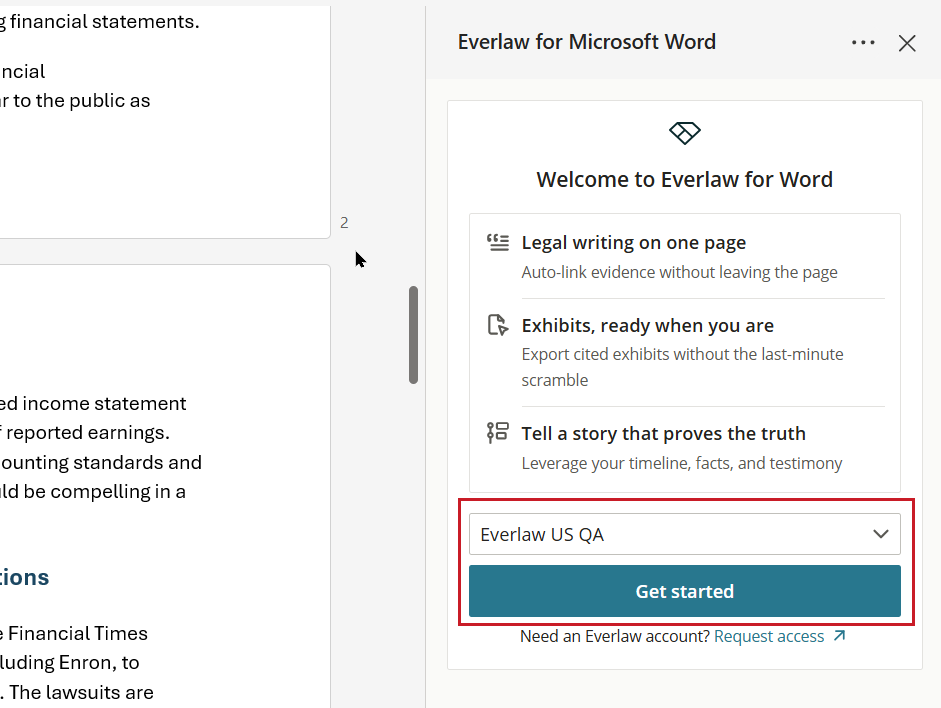Click 'Export cited exhibits' description text
The image size is (941, 708).
point(682,367)
